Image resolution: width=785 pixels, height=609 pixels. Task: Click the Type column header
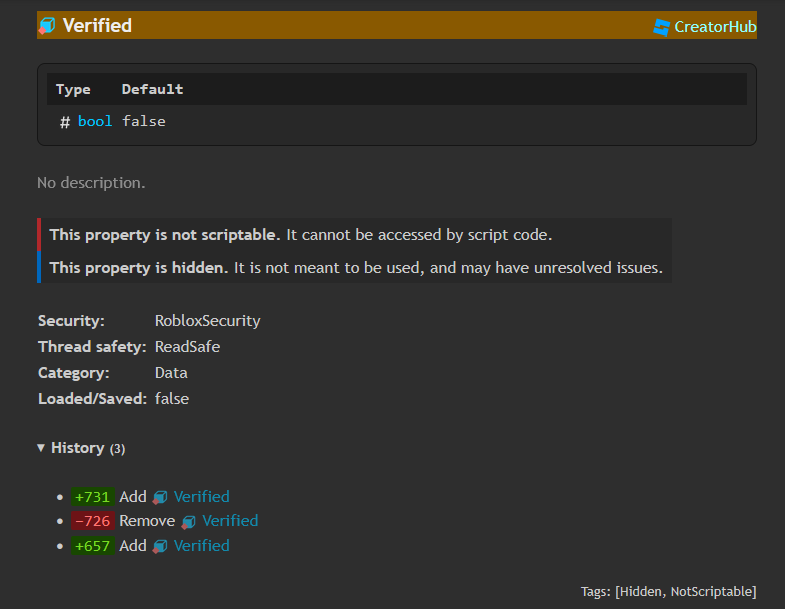(73, 90)
